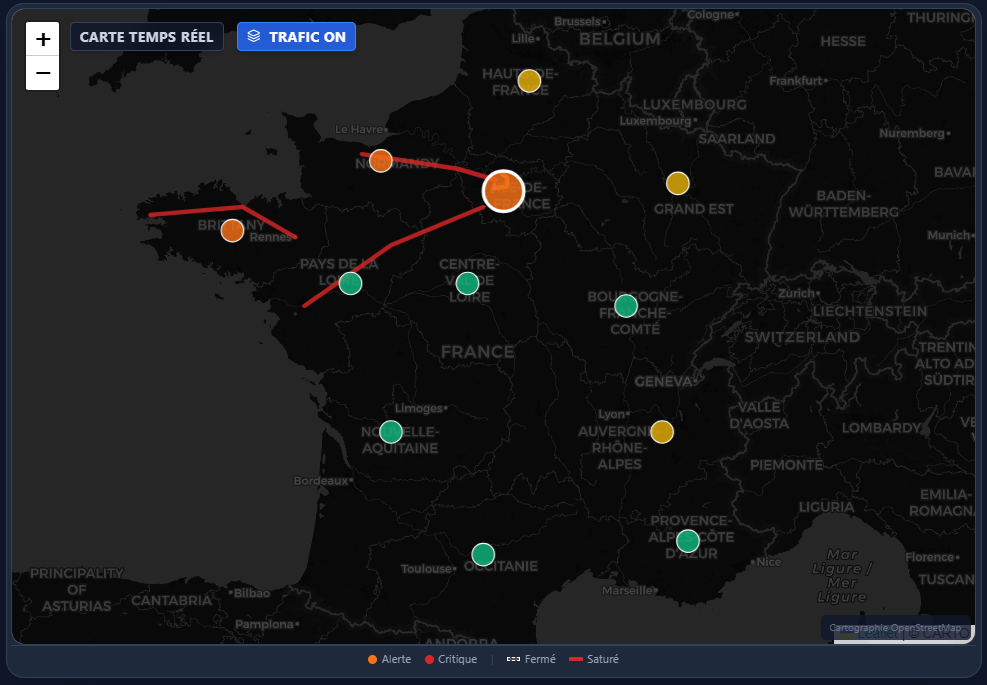This screenshot has width=987, height=685.
Task: Select the green Pays de la Loire marker
Action: pyautogui.click(x=351, y=283)
